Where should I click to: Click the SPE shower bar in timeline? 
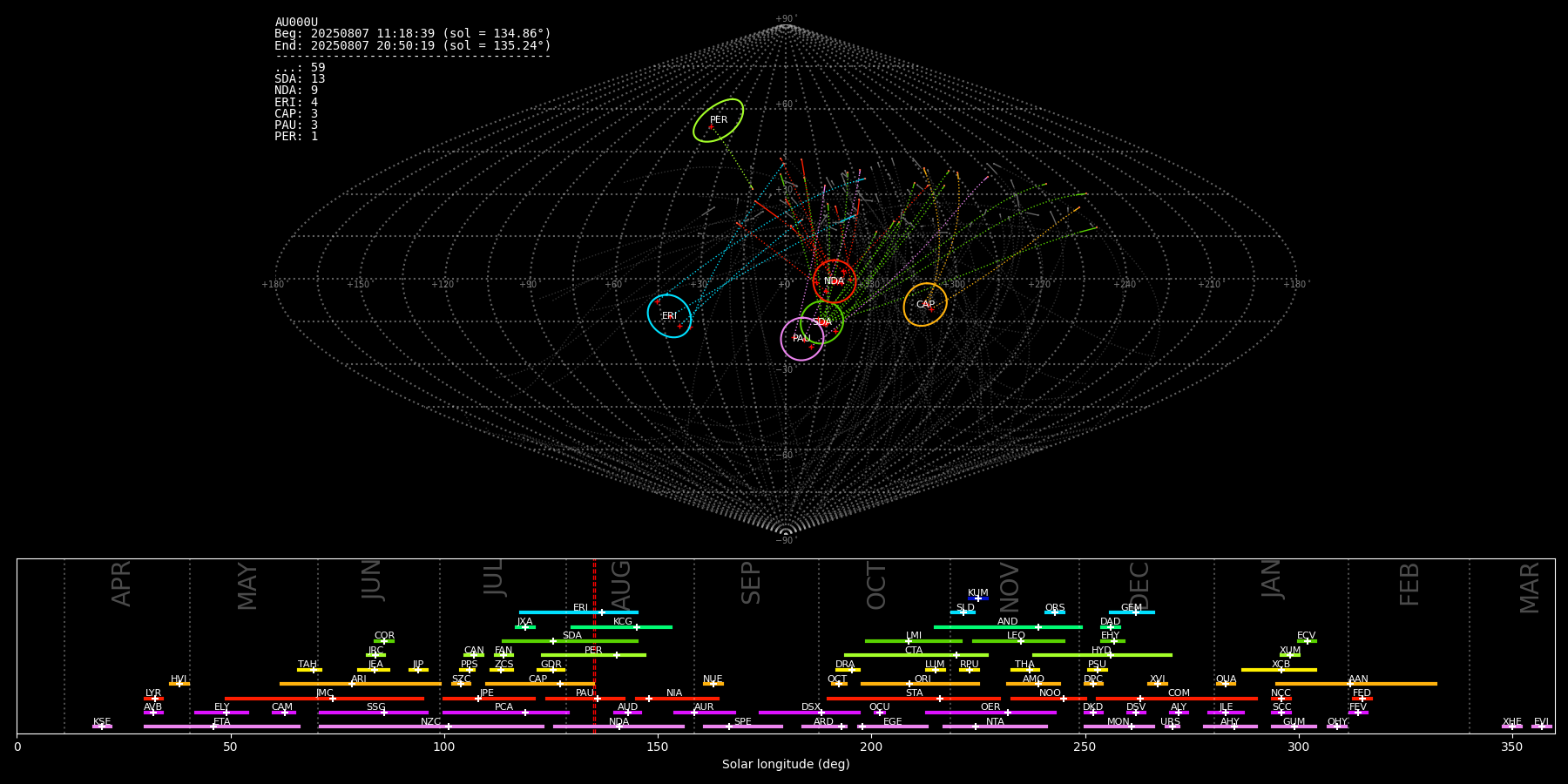[x=742, y=727]
